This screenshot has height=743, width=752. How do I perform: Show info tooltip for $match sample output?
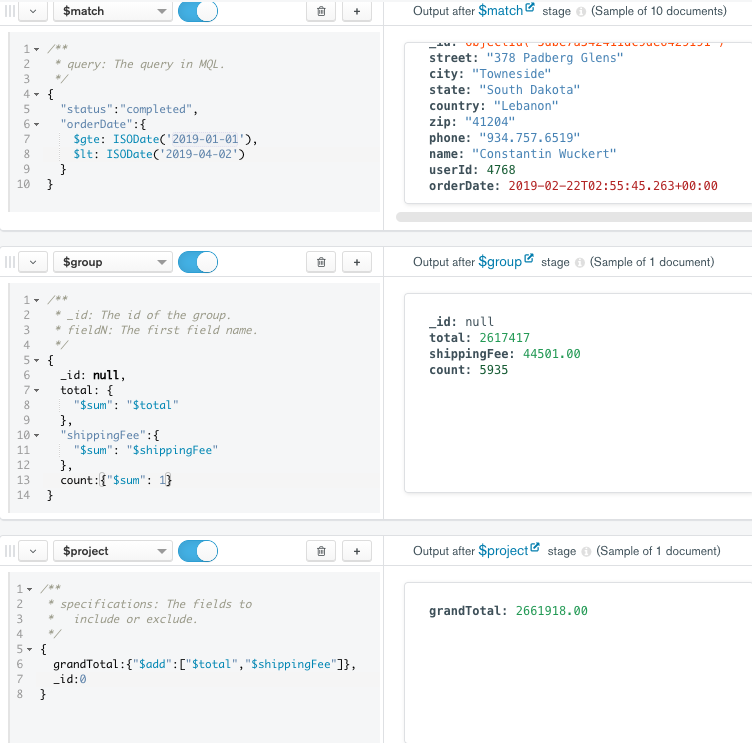click(x=581, y=12)
